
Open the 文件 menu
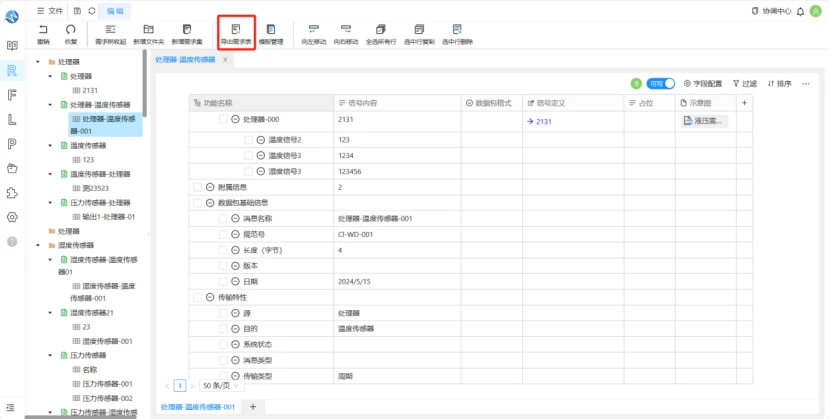tap(50, 11)
